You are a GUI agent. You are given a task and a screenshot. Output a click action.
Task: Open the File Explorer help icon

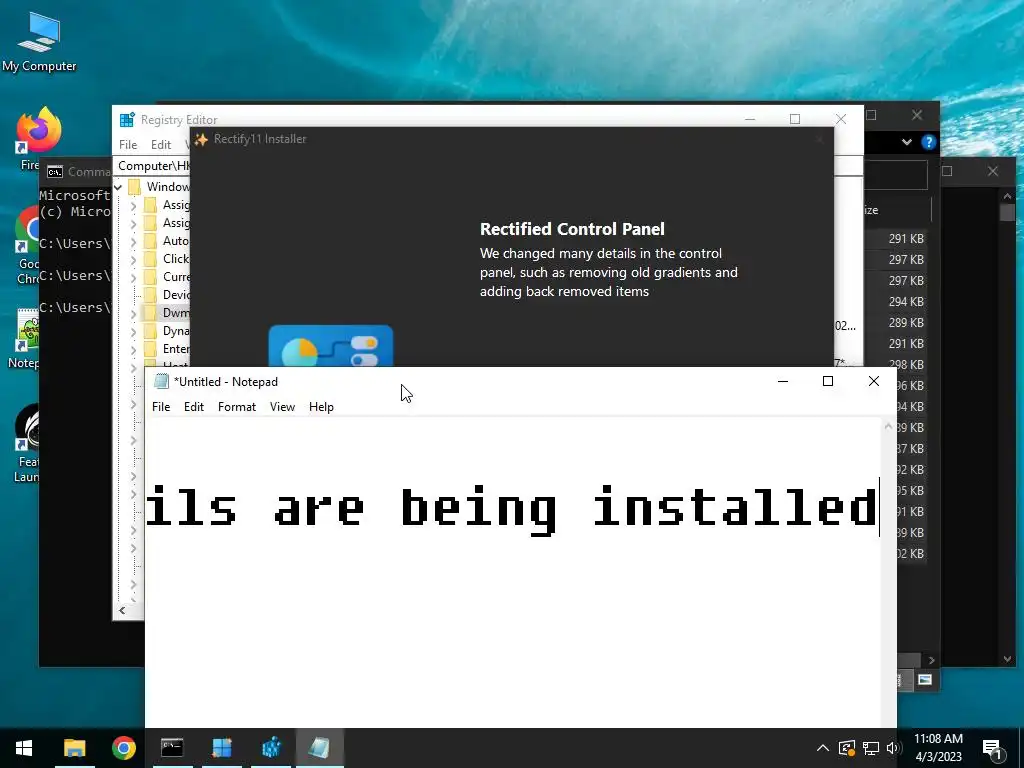pos(928,142)
